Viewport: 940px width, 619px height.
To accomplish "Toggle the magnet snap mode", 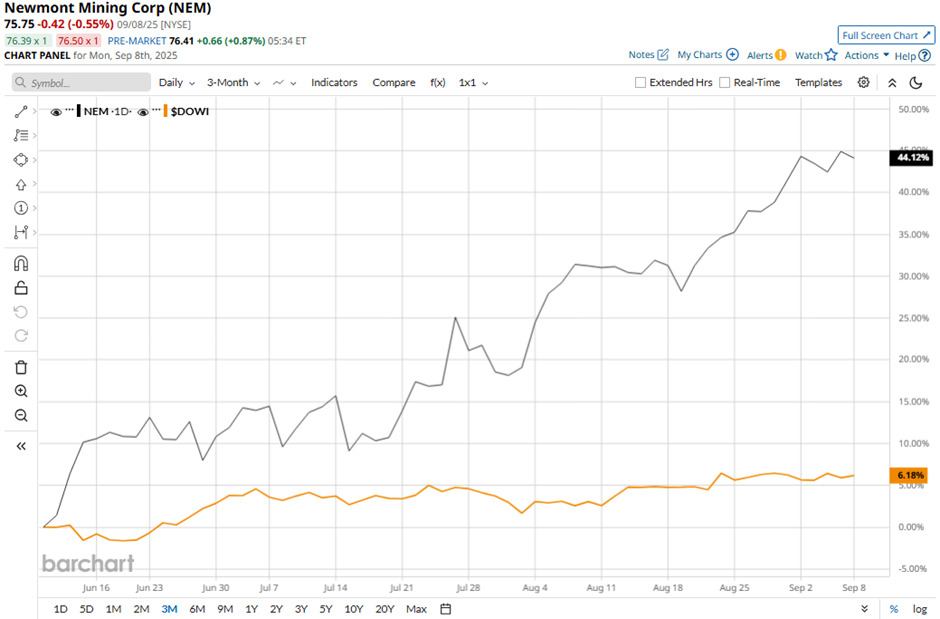I will pos(21,264).
